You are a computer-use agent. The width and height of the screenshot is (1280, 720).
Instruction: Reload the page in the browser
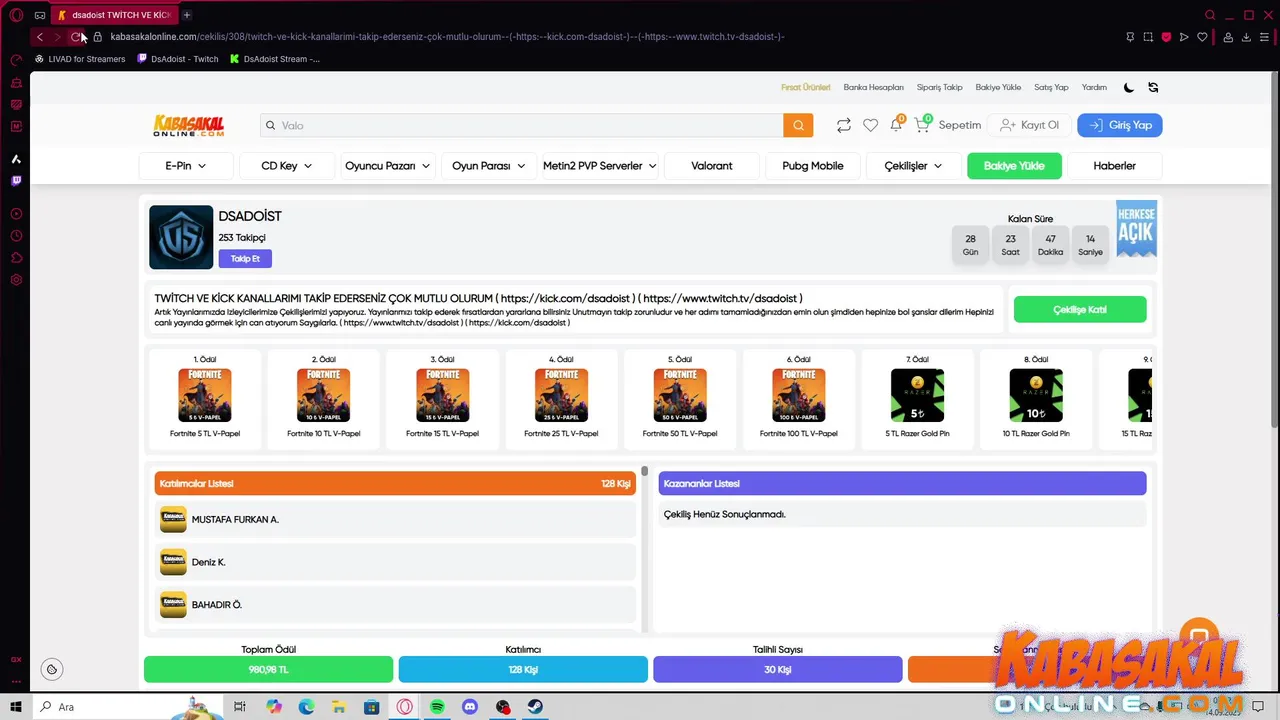[76, 37]
